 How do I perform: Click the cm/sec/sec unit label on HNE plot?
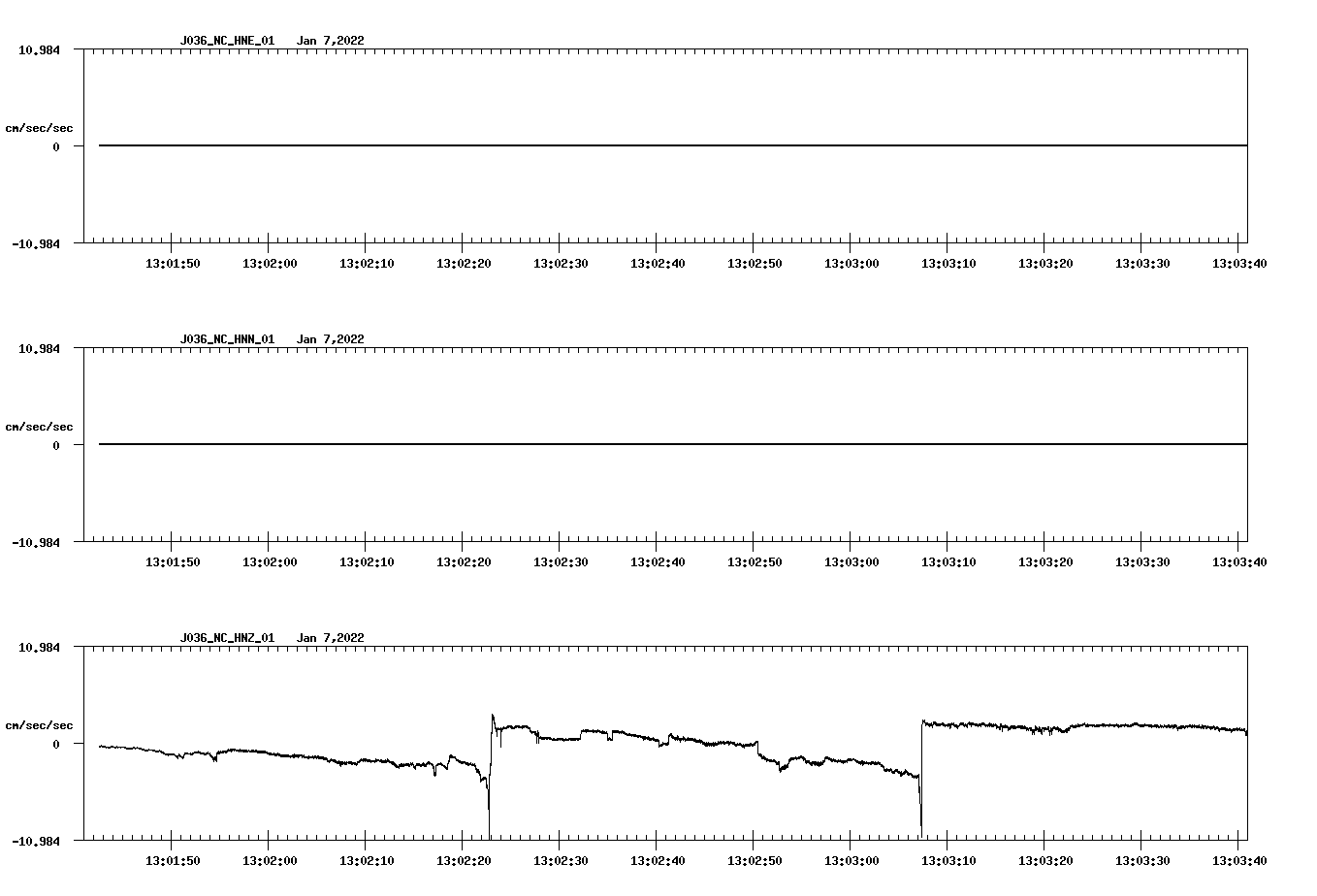tap(39, 128)
